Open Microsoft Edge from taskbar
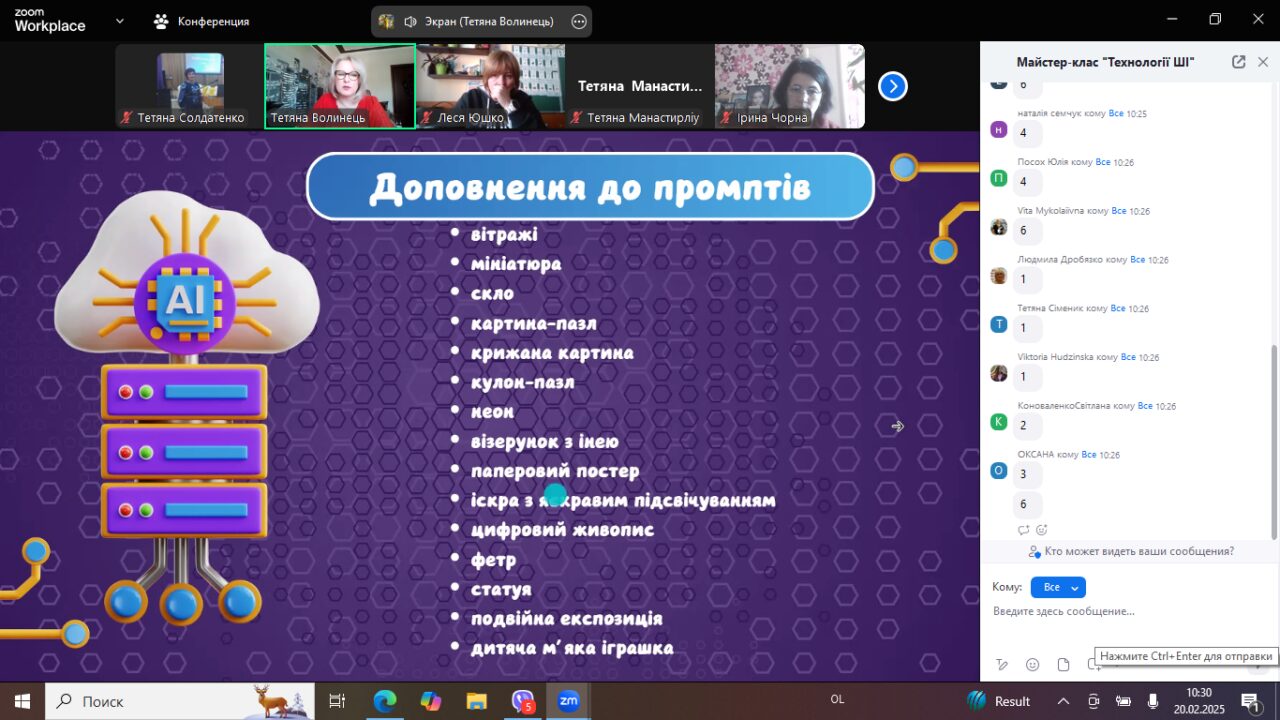Image resolution: width=1280 pixels, height=720 pixels. point(385,701)
